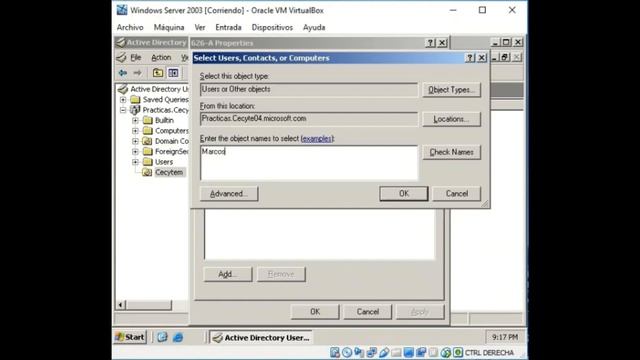Click the Users folder icon in the tree
The width and height of the screenshot is (640, 360).
point(148,162)
